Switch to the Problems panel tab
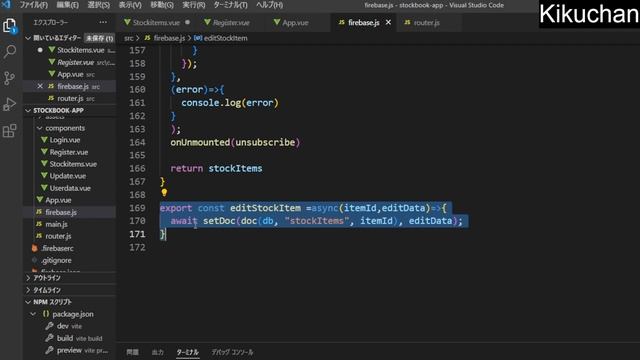 (x=132, y=352)
